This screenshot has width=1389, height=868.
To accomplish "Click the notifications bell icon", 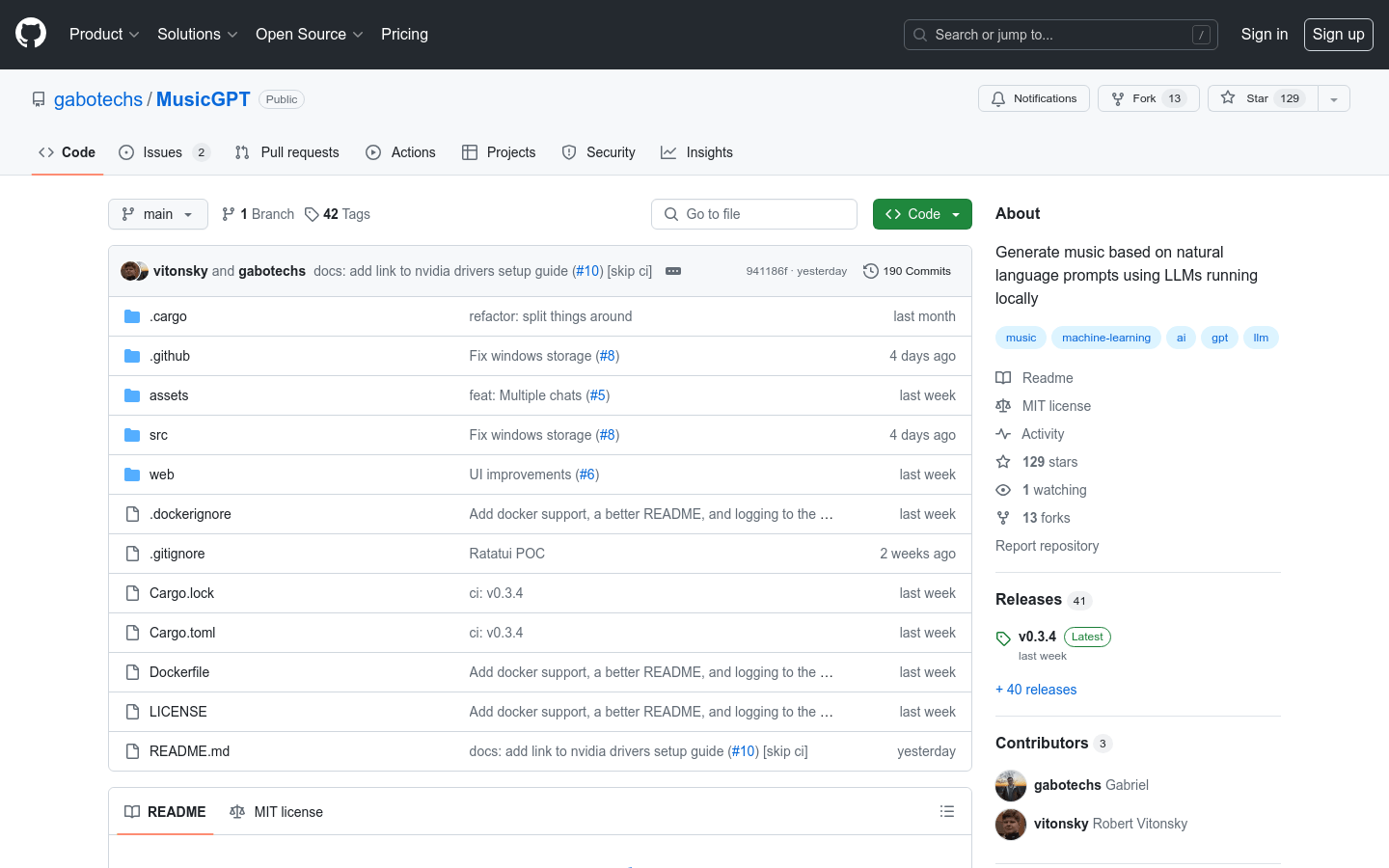I will (998, 98).
